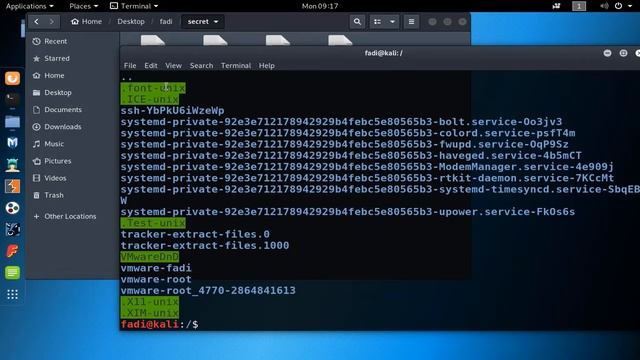The image size is (640, 360).
Task: Launch the Metasploit M dock icon
Action: (x=12, y=142)
